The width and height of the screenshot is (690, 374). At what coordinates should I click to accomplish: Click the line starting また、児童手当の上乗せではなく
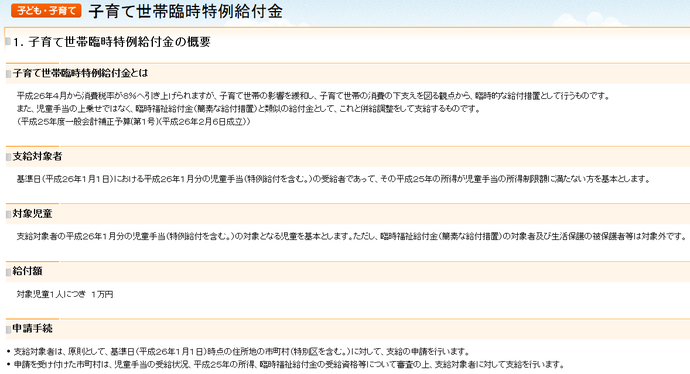pos(249,109)
